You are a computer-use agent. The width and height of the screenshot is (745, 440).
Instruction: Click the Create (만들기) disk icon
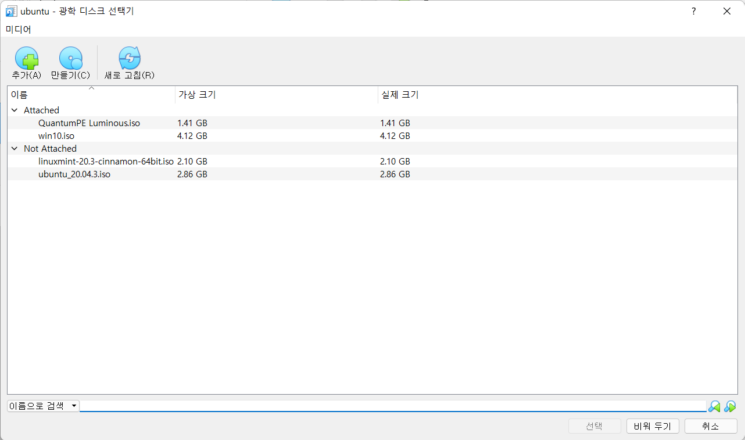(70, 59)
